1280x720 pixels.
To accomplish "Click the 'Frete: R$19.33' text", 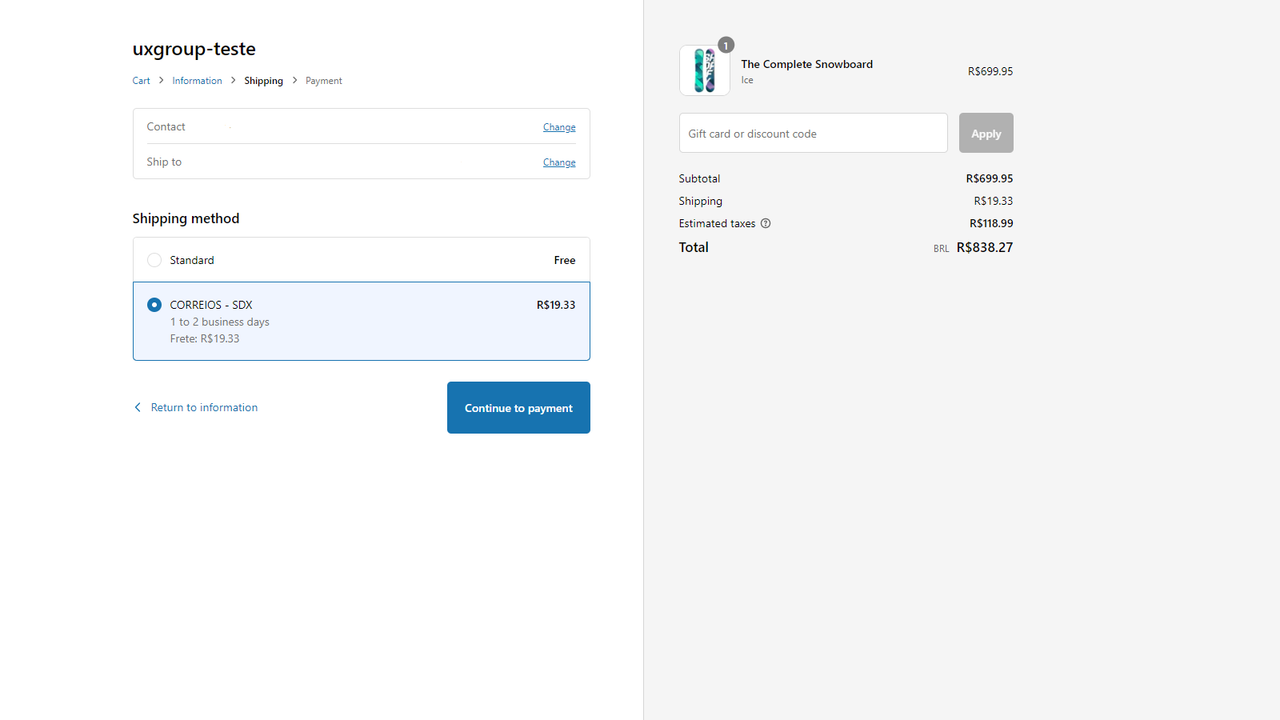I will click(x=204, y=338).
